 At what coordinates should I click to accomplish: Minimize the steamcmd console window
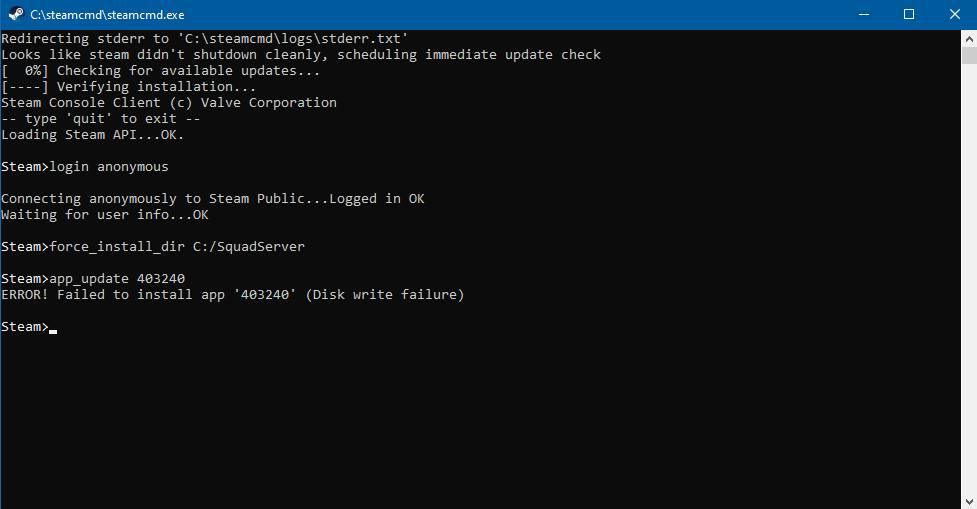[x=864, y=14]
